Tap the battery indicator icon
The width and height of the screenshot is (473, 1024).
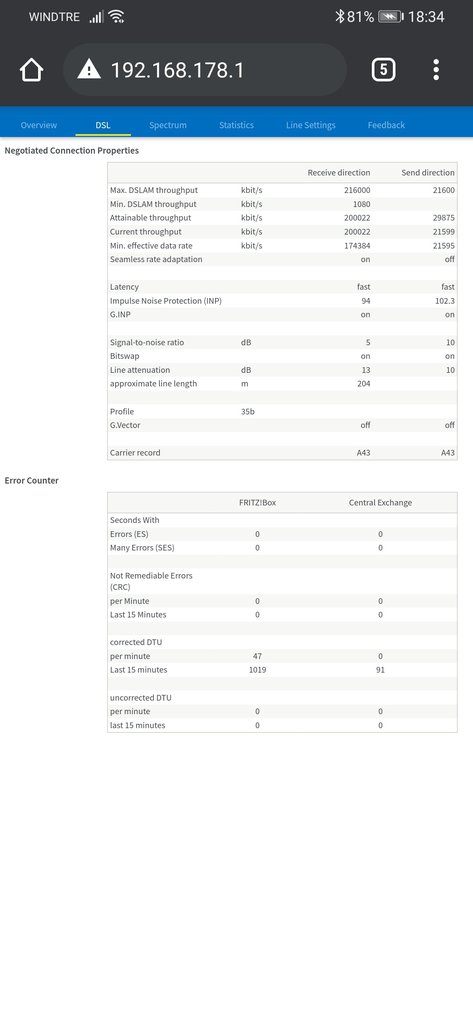pos(391,17)
